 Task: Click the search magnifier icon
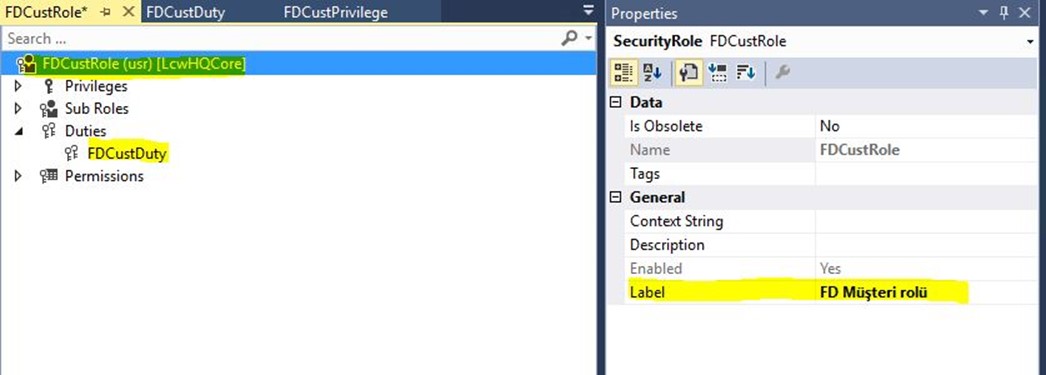(x=569, y=39)
